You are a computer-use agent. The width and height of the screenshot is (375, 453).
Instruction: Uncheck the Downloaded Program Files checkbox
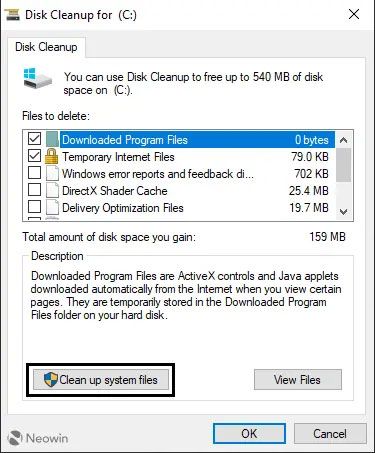(x=34, y=139)
